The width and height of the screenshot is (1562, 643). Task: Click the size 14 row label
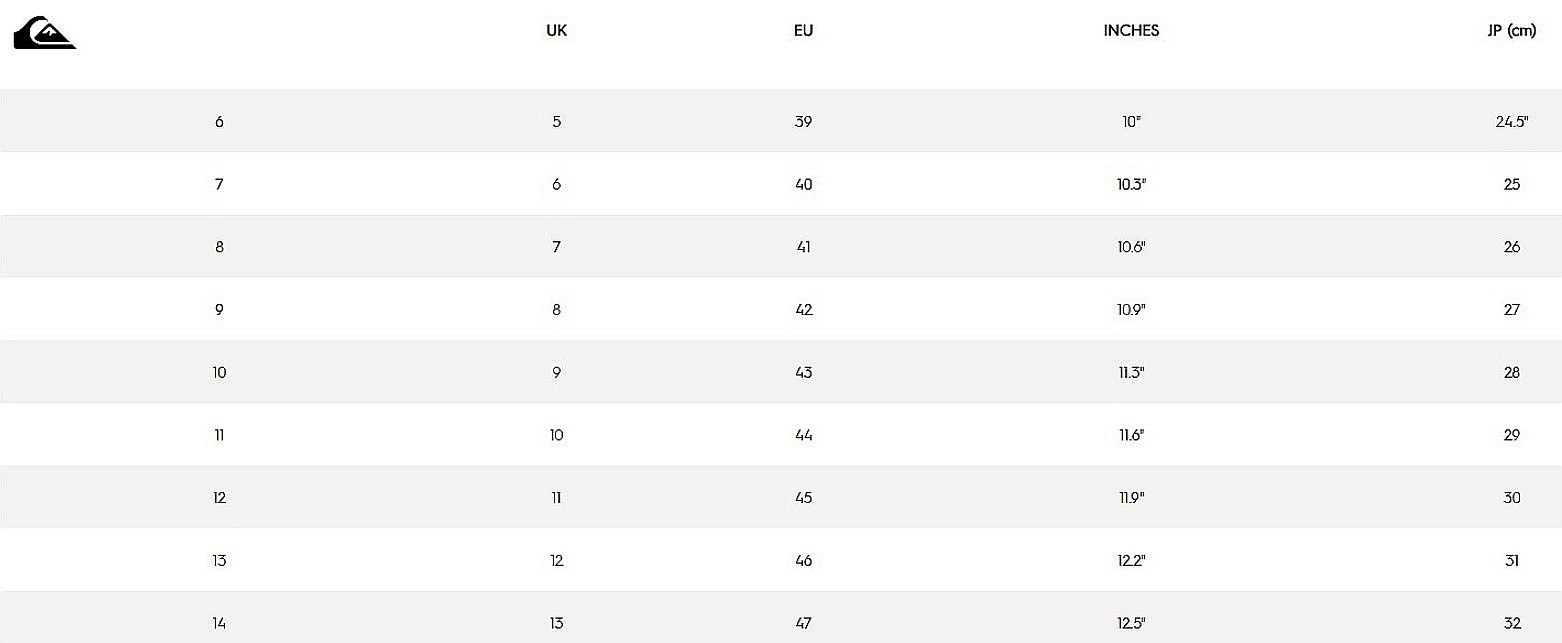click(219, 623)
